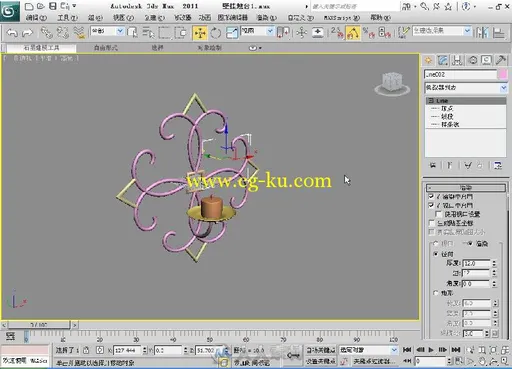Viewport: 512px width, 369px height.
Task: Open the Select by Name list
Action: coord(148,33)
